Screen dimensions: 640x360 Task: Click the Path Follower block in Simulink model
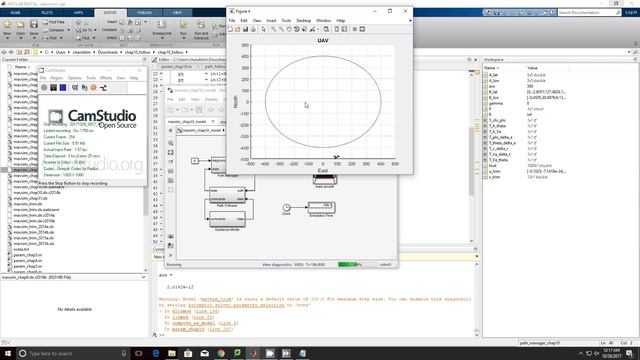(227, 195)
